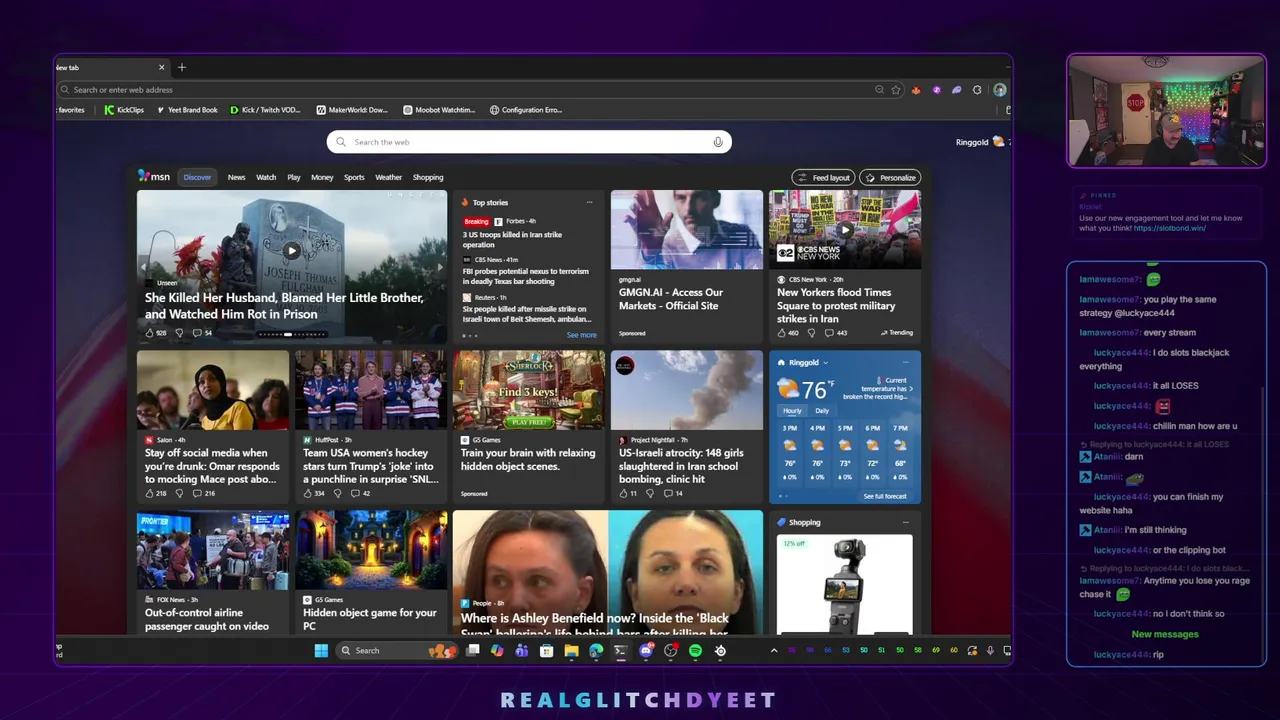Open the Moobot Watchtime bookmark

point(439,110)
